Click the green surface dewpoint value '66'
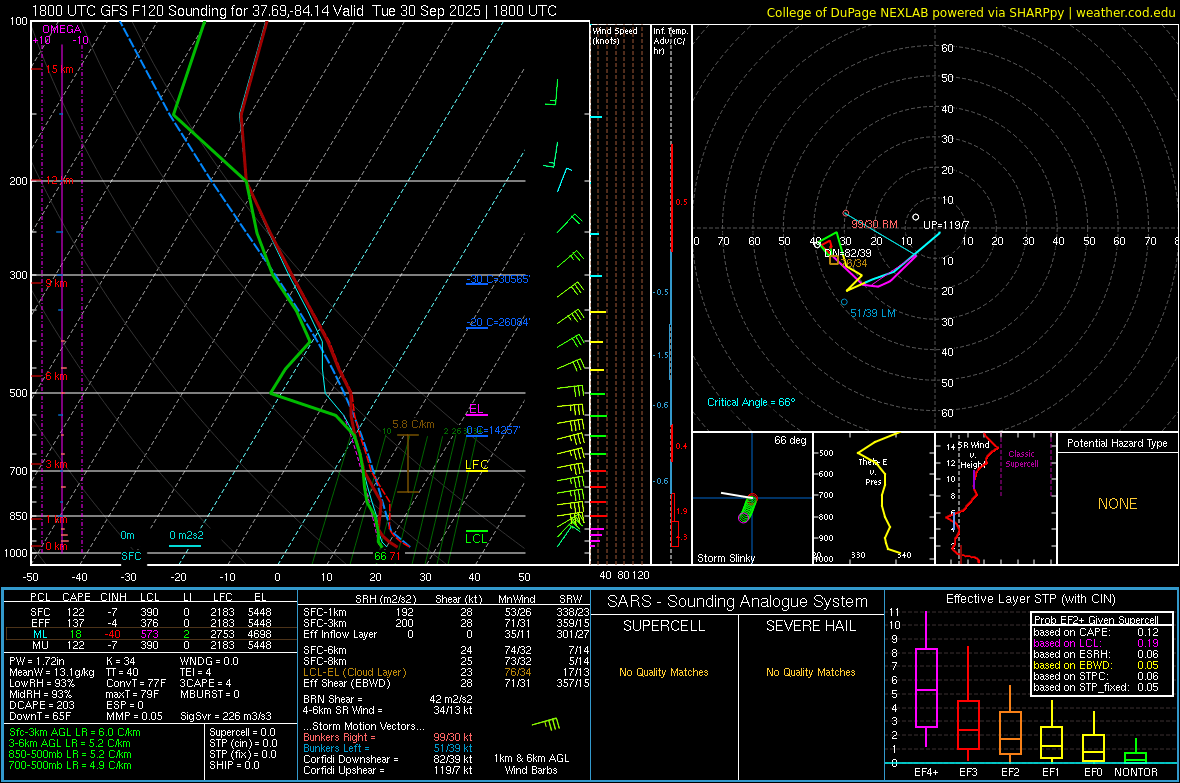 coord(380,556)
